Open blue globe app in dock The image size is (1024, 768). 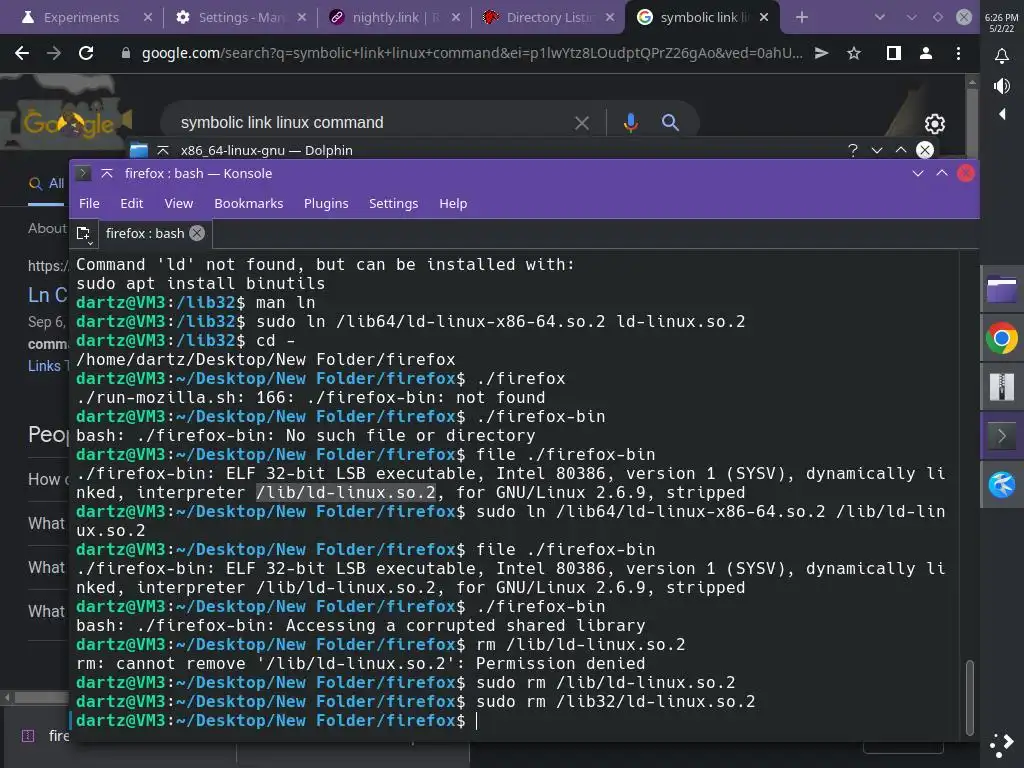coord(1001,485)
